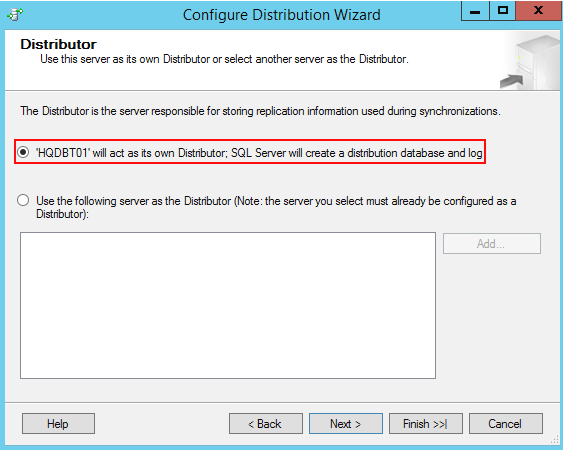The image size is (563, 451).
Task: Click the Add... button
Action: [x=492, y=244]
